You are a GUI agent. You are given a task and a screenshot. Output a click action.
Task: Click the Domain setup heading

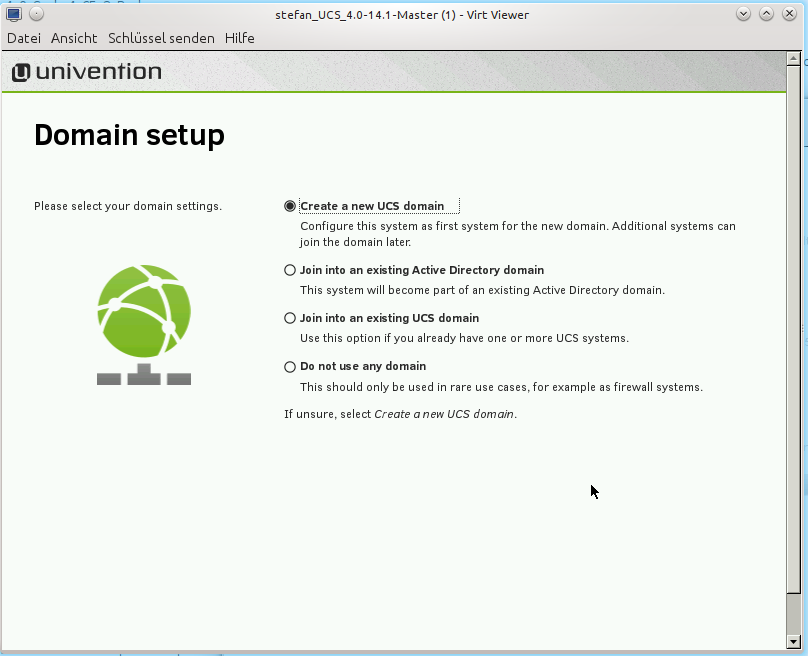[129, 135]
